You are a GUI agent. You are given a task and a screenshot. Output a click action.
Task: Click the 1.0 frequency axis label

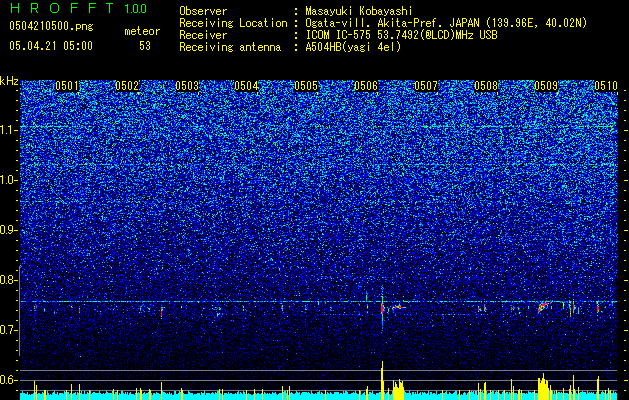pos(8,180)
